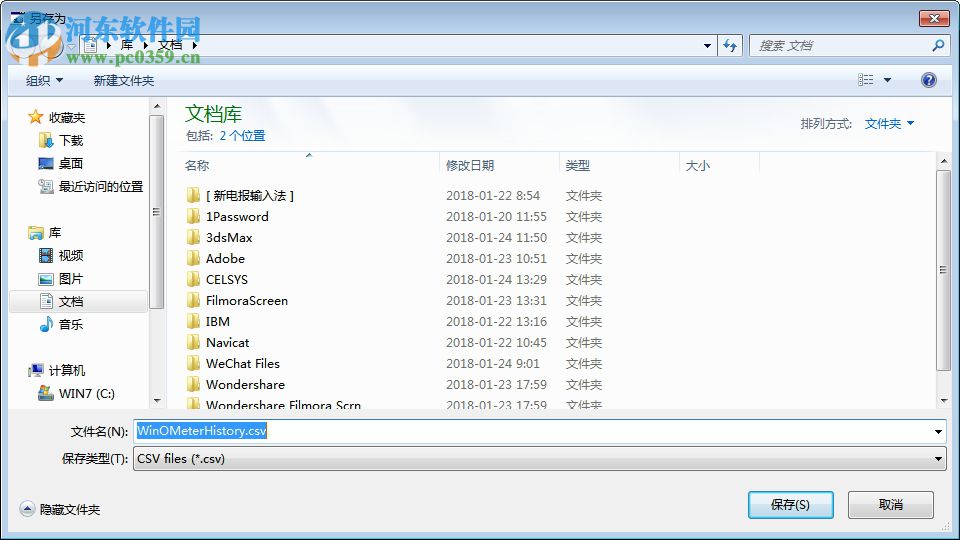
Task: Open the address bar history dropdown
Action: (x=707, y=45)
